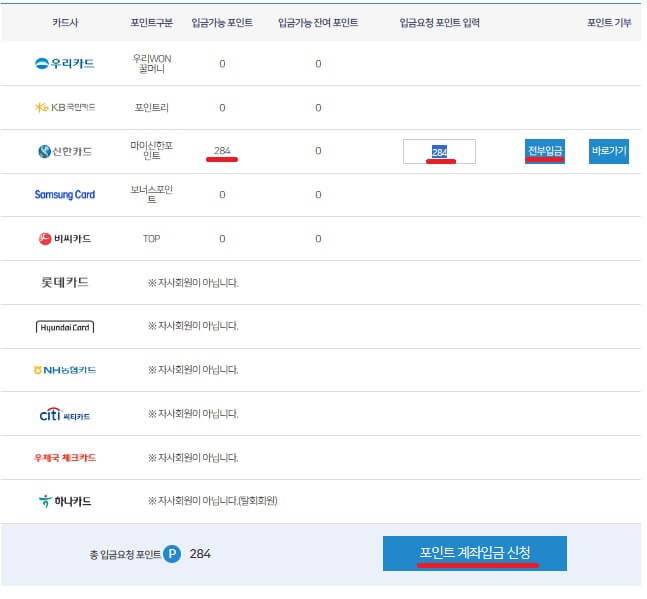Image resolution: width=647 pixels, height=599 pixels.
Task: Click 우리WON 꿀머니 point type
Action: pyautogui.click(x=152, y=64)
